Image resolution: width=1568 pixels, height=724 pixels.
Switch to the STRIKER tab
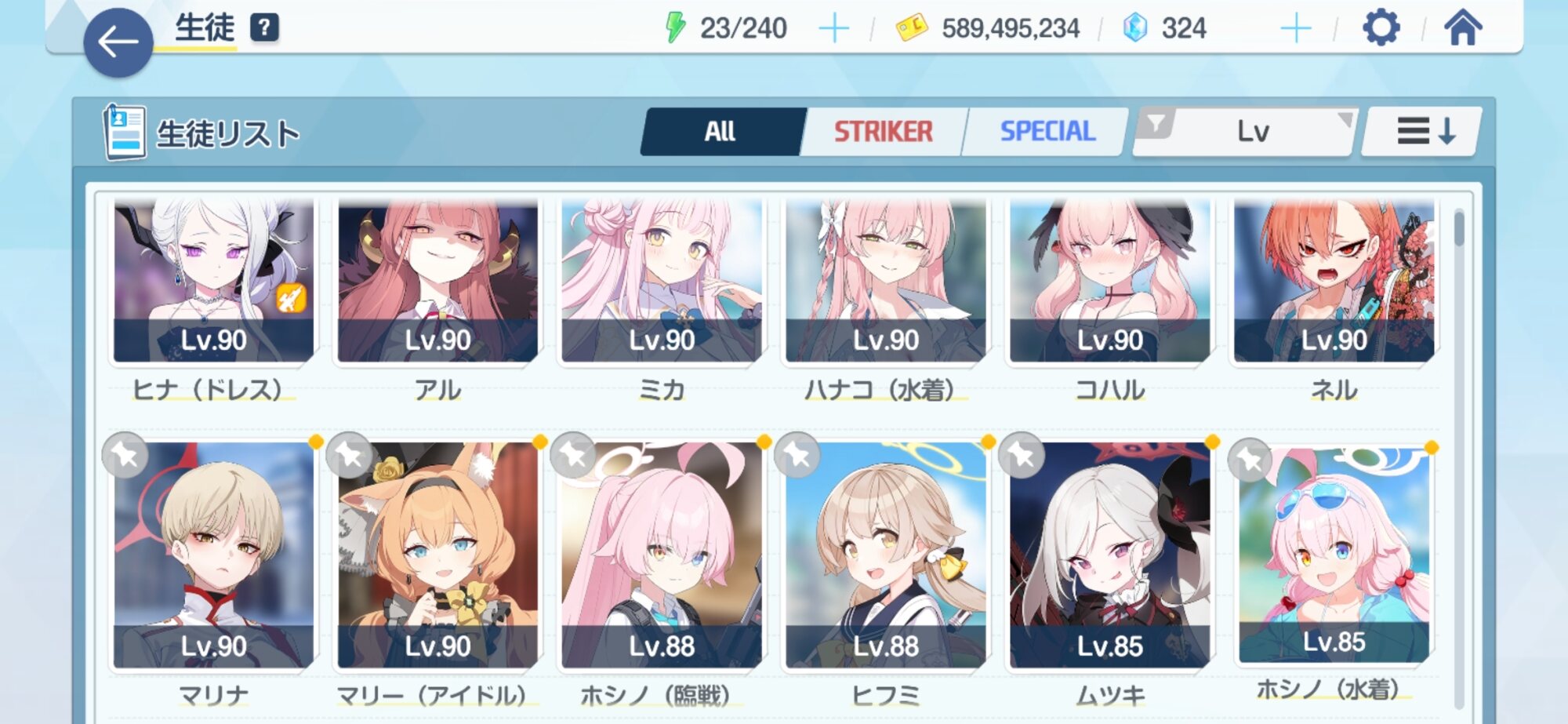[x=883, y=132]
